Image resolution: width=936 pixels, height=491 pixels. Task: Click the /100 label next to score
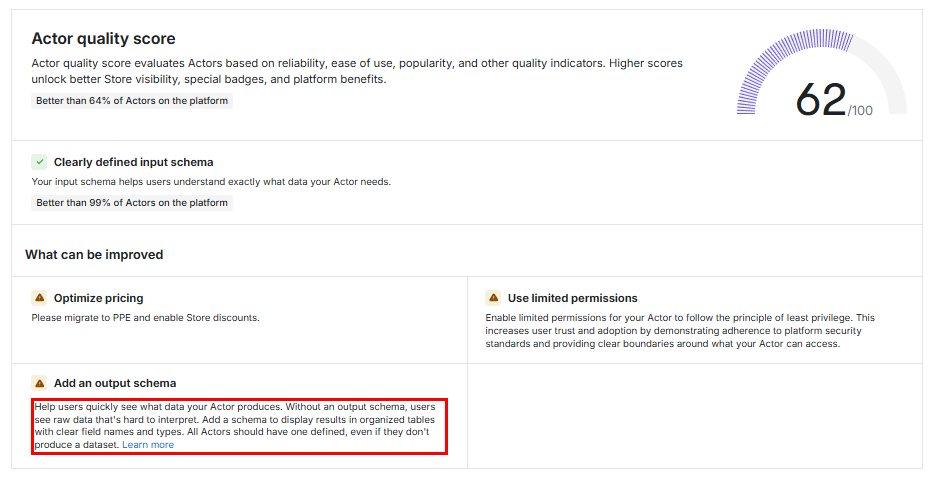860,111
